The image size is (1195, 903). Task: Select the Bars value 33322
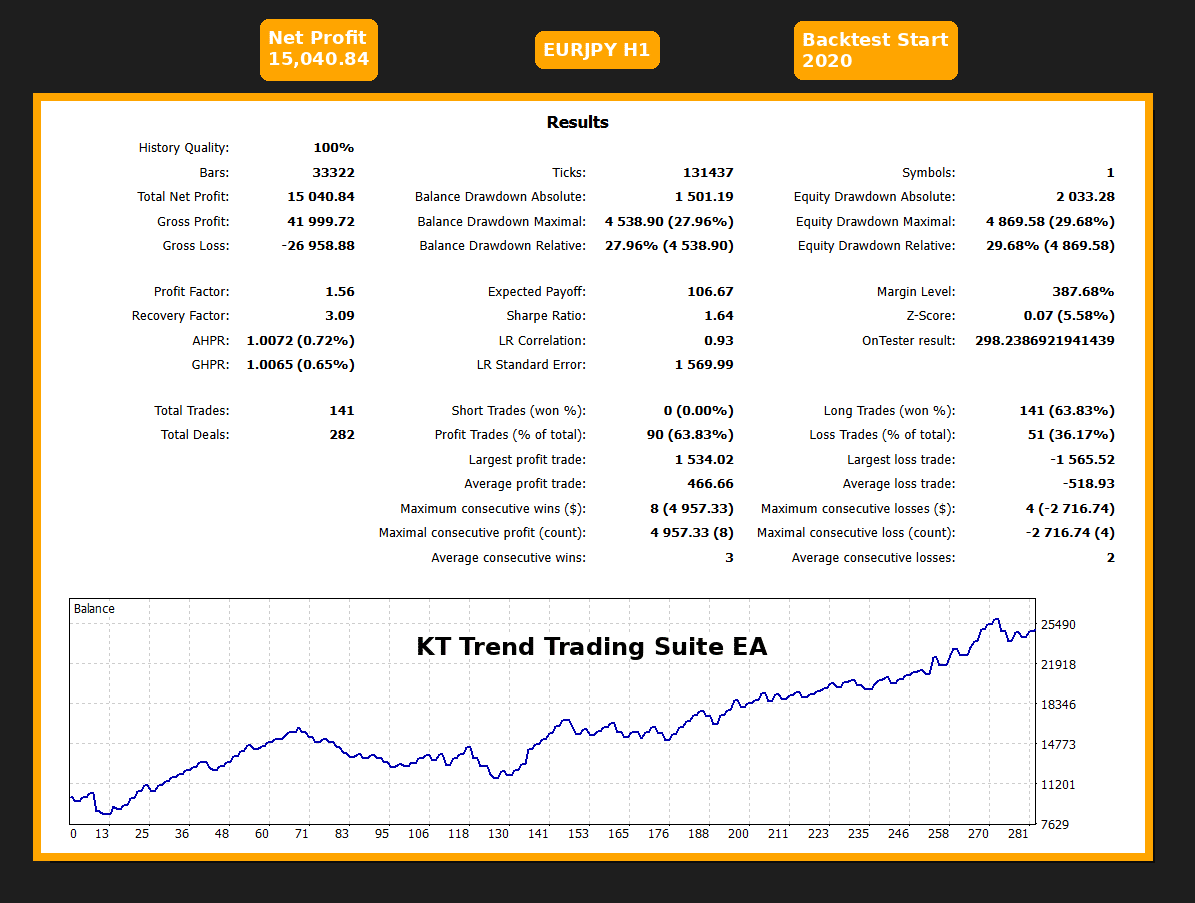pos(334,173)
